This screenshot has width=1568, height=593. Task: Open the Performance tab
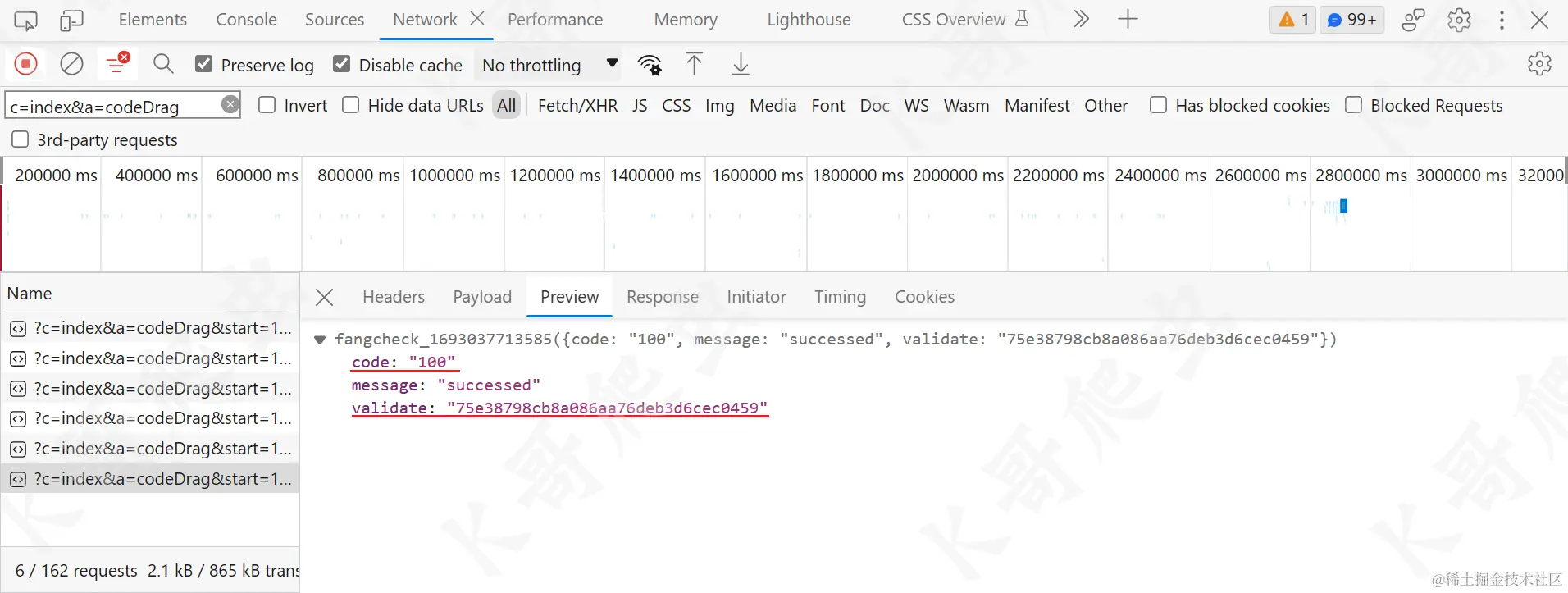click(x=555, y=20)
